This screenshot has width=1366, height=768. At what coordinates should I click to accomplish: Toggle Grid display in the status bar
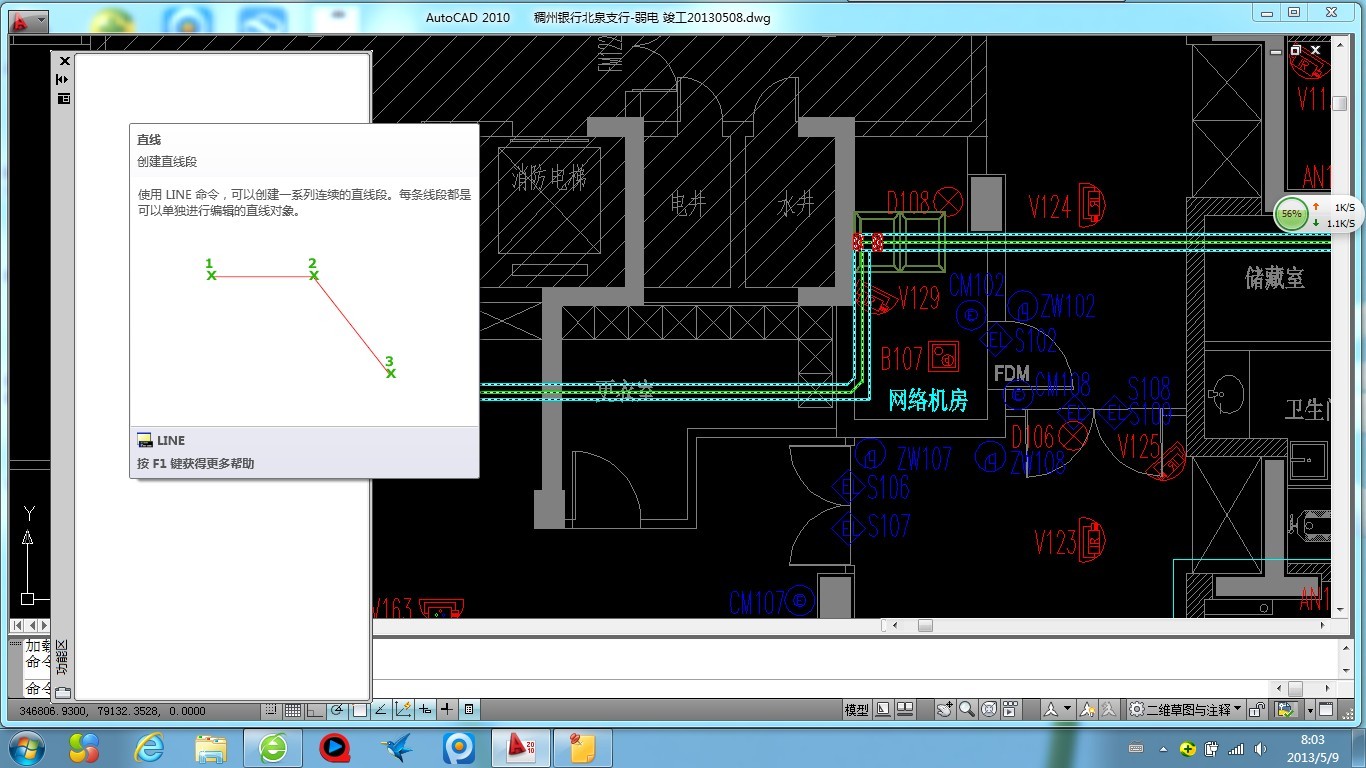coord(293,710)
